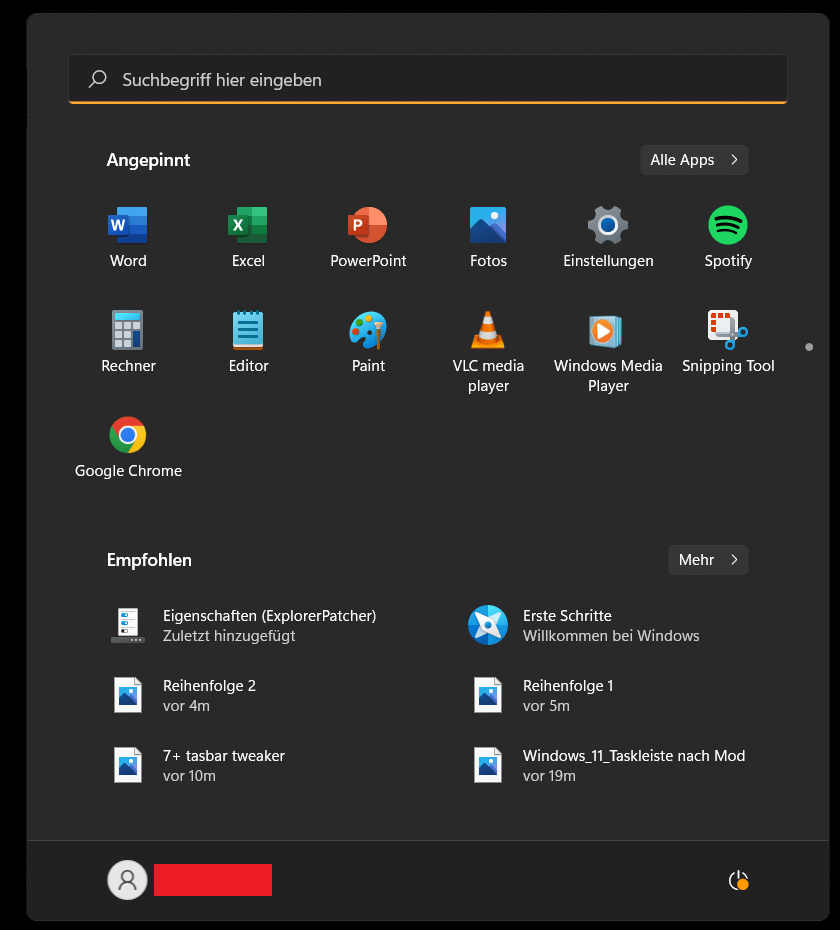The image size is (840, 930).
Task: Click the Suchbegriff hier eingeben search field
Action: coord(428,80)
